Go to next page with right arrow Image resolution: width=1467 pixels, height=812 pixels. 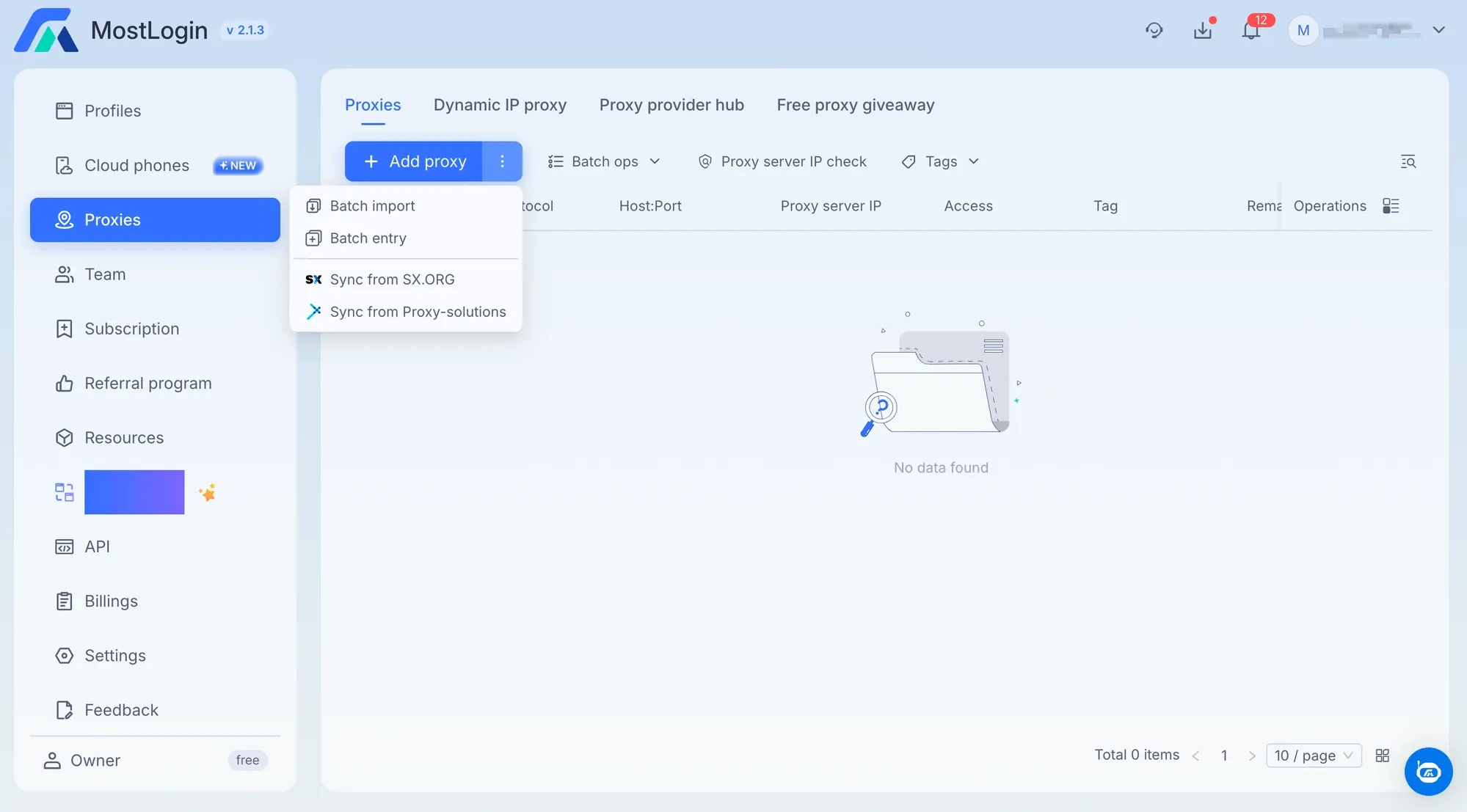(1251, 756)
